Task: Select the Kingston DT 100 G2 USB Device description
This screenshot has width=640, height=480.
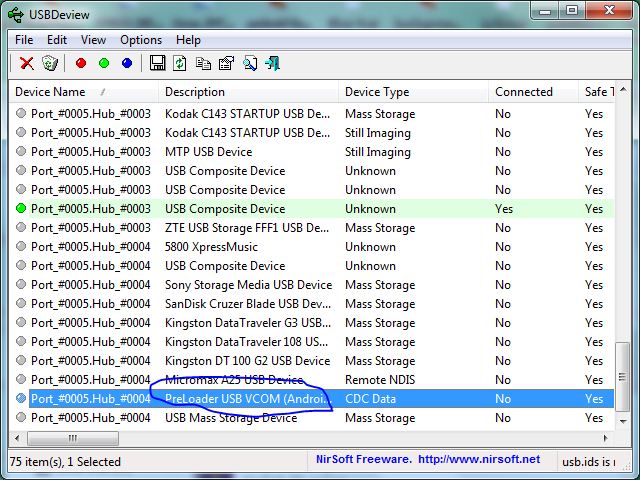Action: pos(247,361)
